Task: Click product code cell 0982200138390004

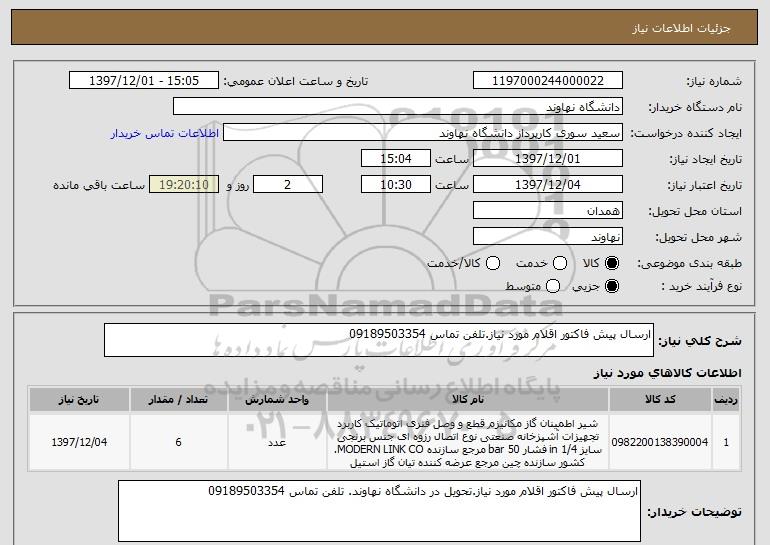Action: click(x=660, y=442)
